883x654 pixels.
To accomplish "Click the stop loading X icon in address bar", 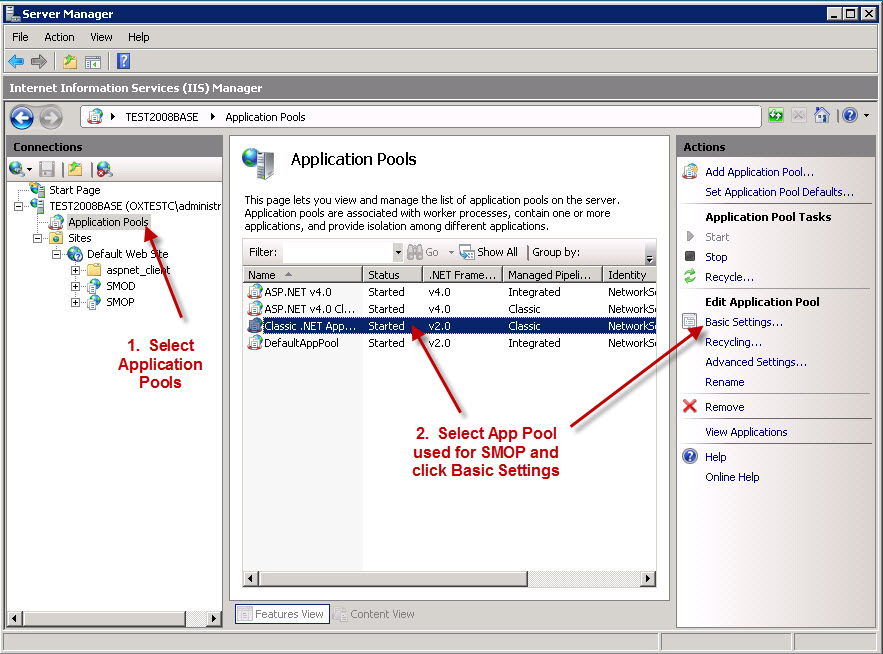I will click(x=799, y=115).
